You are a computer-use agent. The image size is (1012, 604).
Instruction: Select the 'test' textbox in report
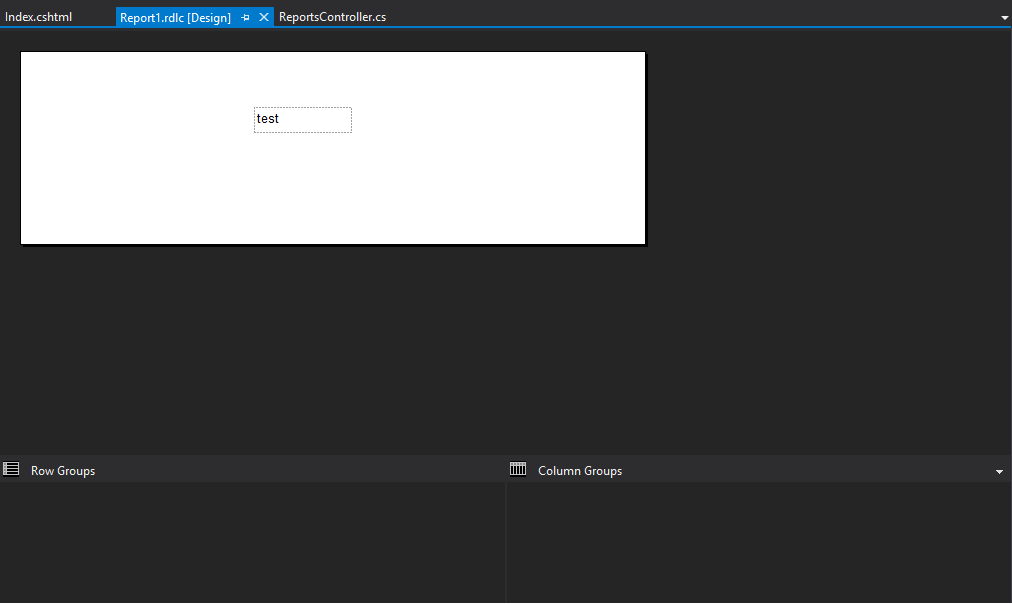coord(303,120)
